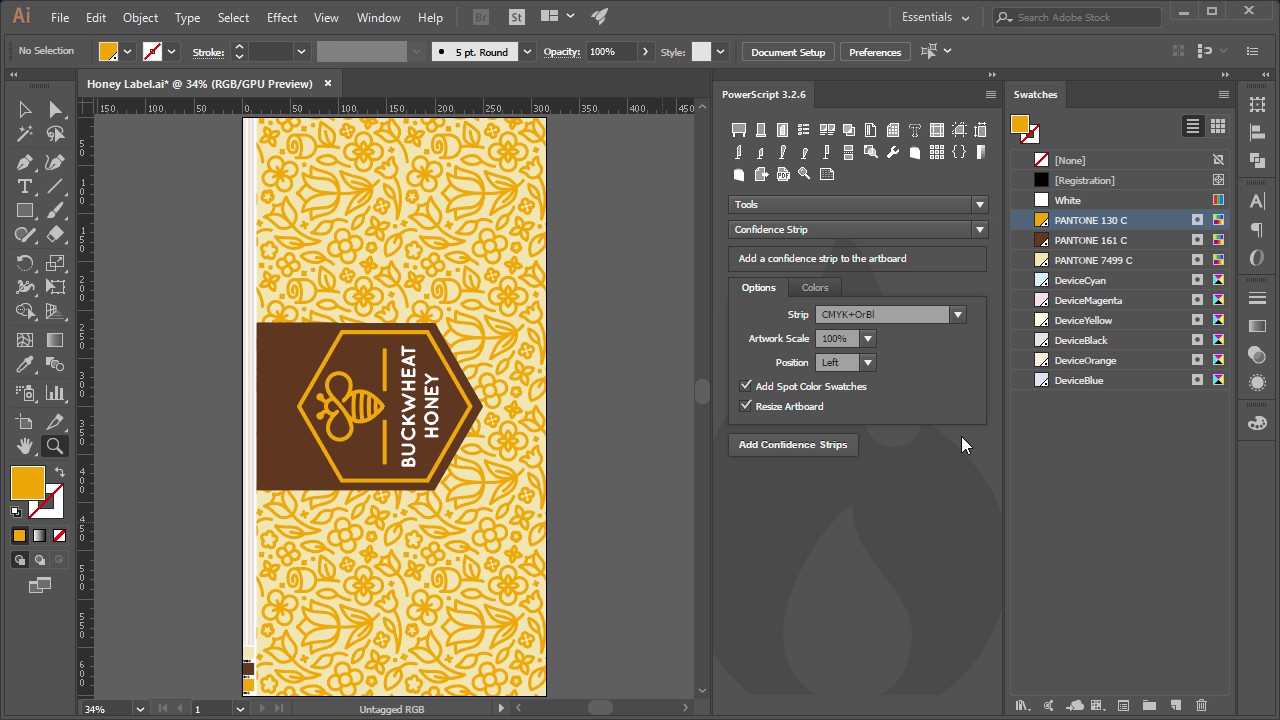The width and height of the screenshot is (1280, 720).
Task: Choose the Free Transform tool
Action: (56, 288)
